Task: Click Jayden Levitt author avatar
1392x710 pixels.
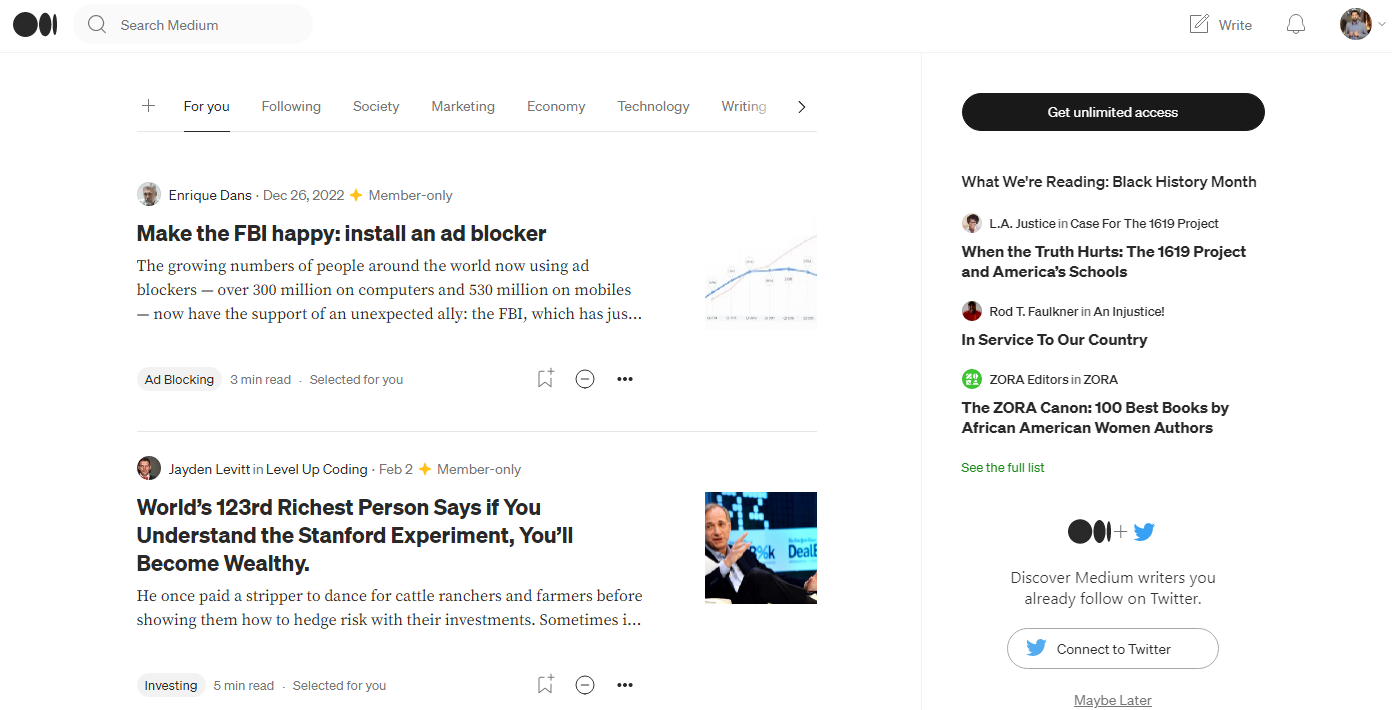Action: click(149, 468)
